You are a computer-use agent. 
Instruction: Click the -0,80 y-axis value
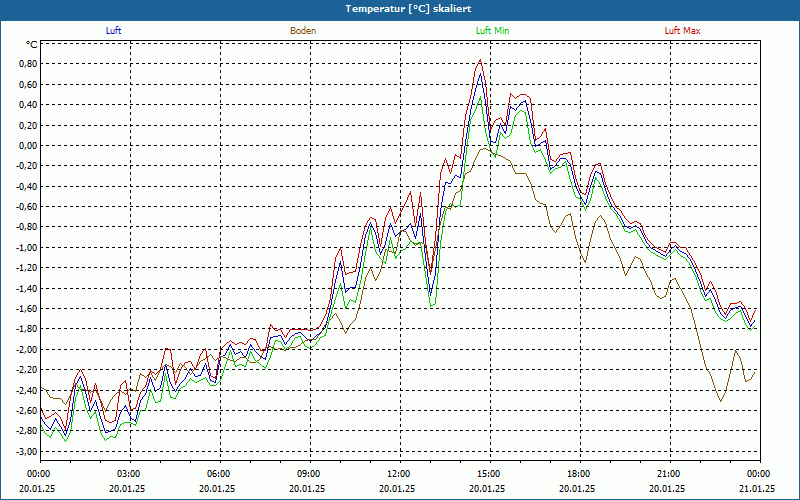pos(28,227)
